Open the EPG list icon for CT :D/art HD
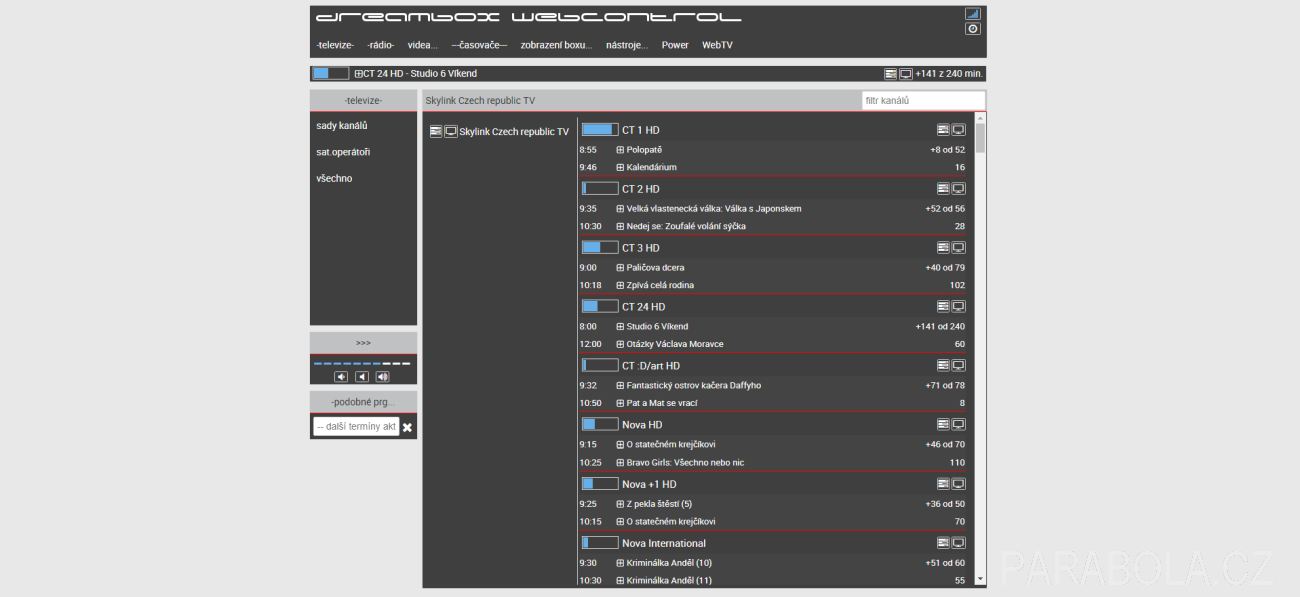 point(943,366)
